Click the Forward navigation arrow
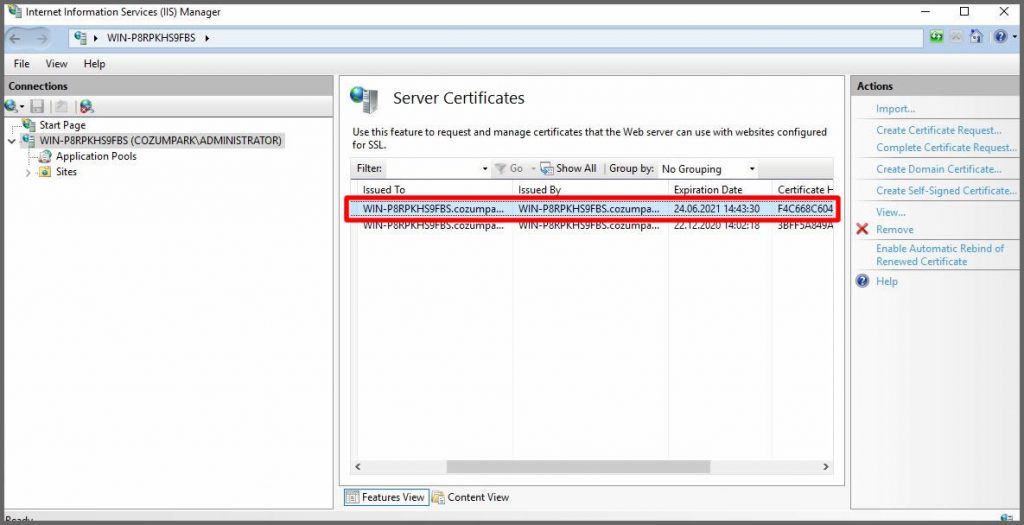The height and width of the screenshot is (525, 1024). click(42, 38)
